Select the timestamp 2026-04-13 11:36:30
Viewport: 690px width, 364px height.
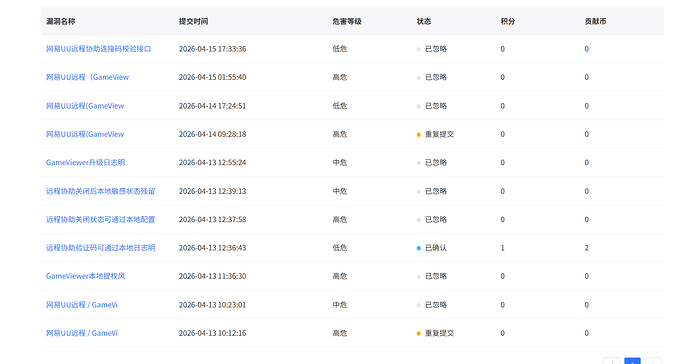[213, 276]
